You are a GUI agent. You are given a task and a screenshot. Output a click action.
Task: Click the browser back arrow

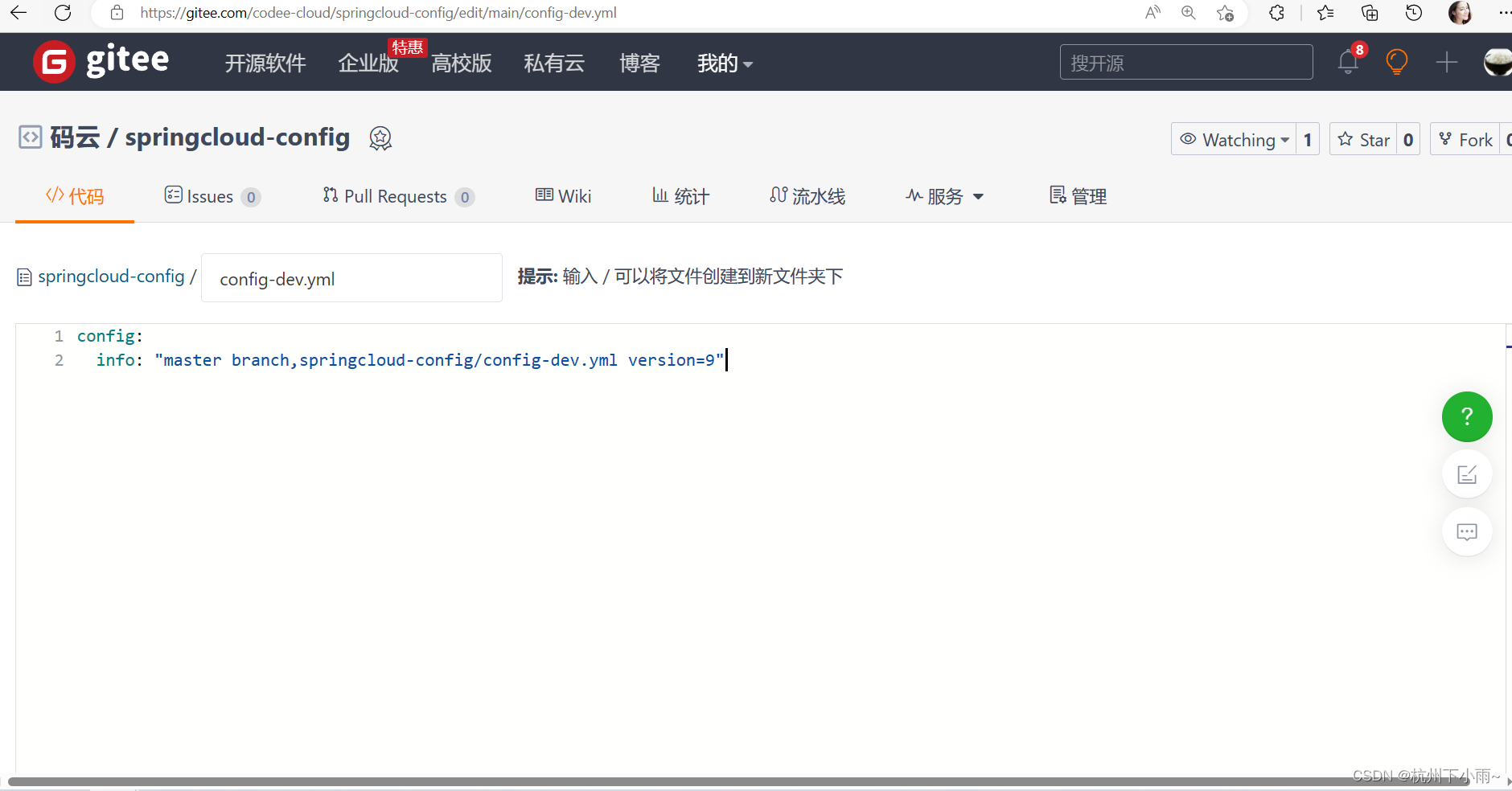(x=18, y=13)
